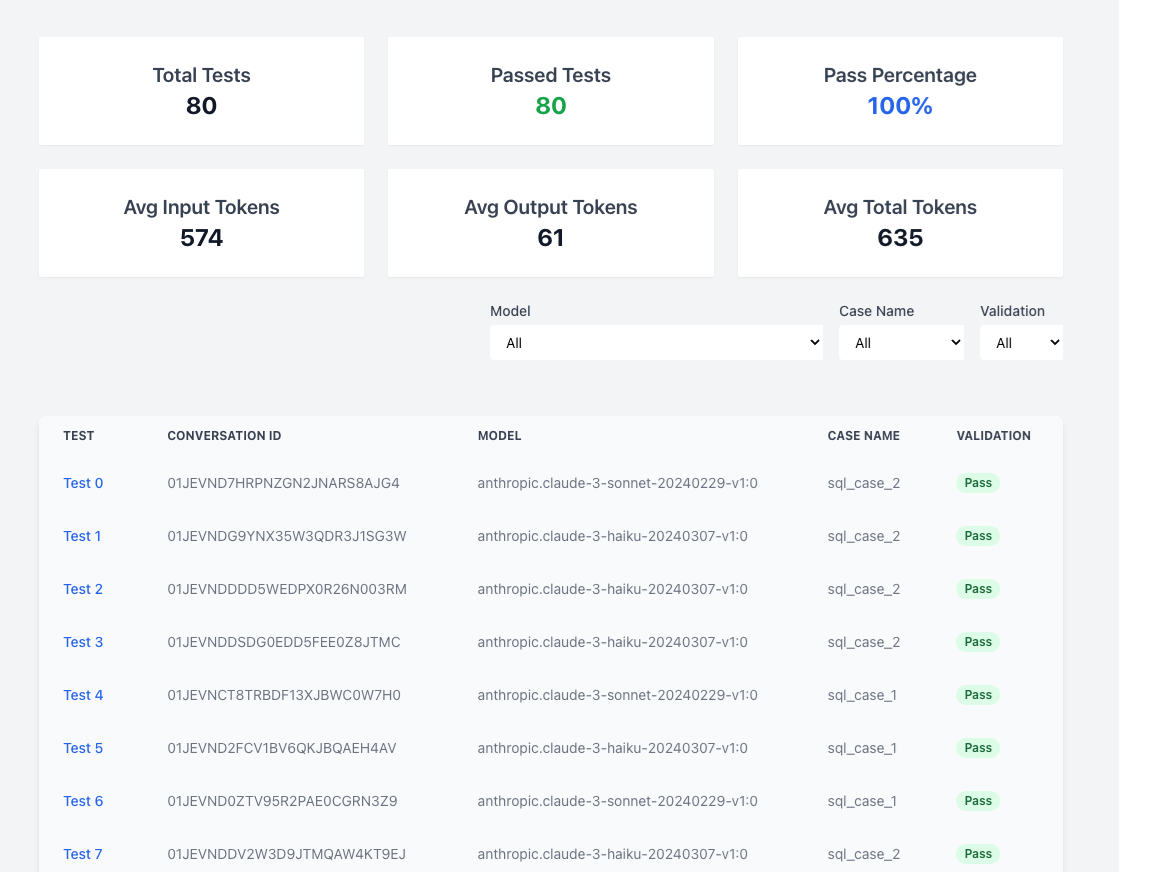Click sql_case_1 in the Test 4 row
The image size is (1152, 872).
tap(863, 695)
